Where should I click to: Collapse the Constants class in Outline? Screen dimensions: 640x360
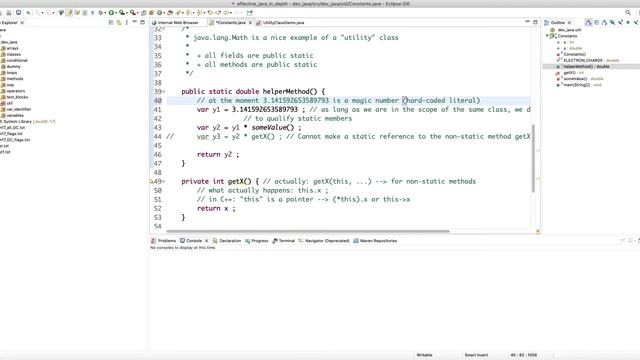(x=547, y=36)
